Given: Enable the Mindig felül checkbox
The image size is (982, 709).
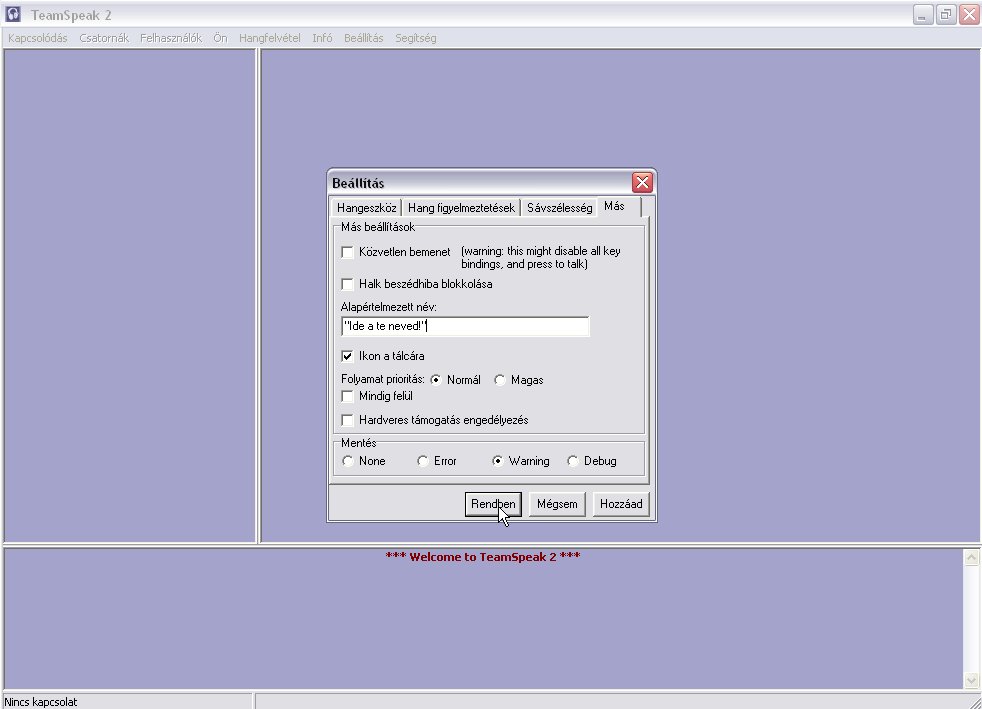Looking at the screenshot, I should pos(348,396).
